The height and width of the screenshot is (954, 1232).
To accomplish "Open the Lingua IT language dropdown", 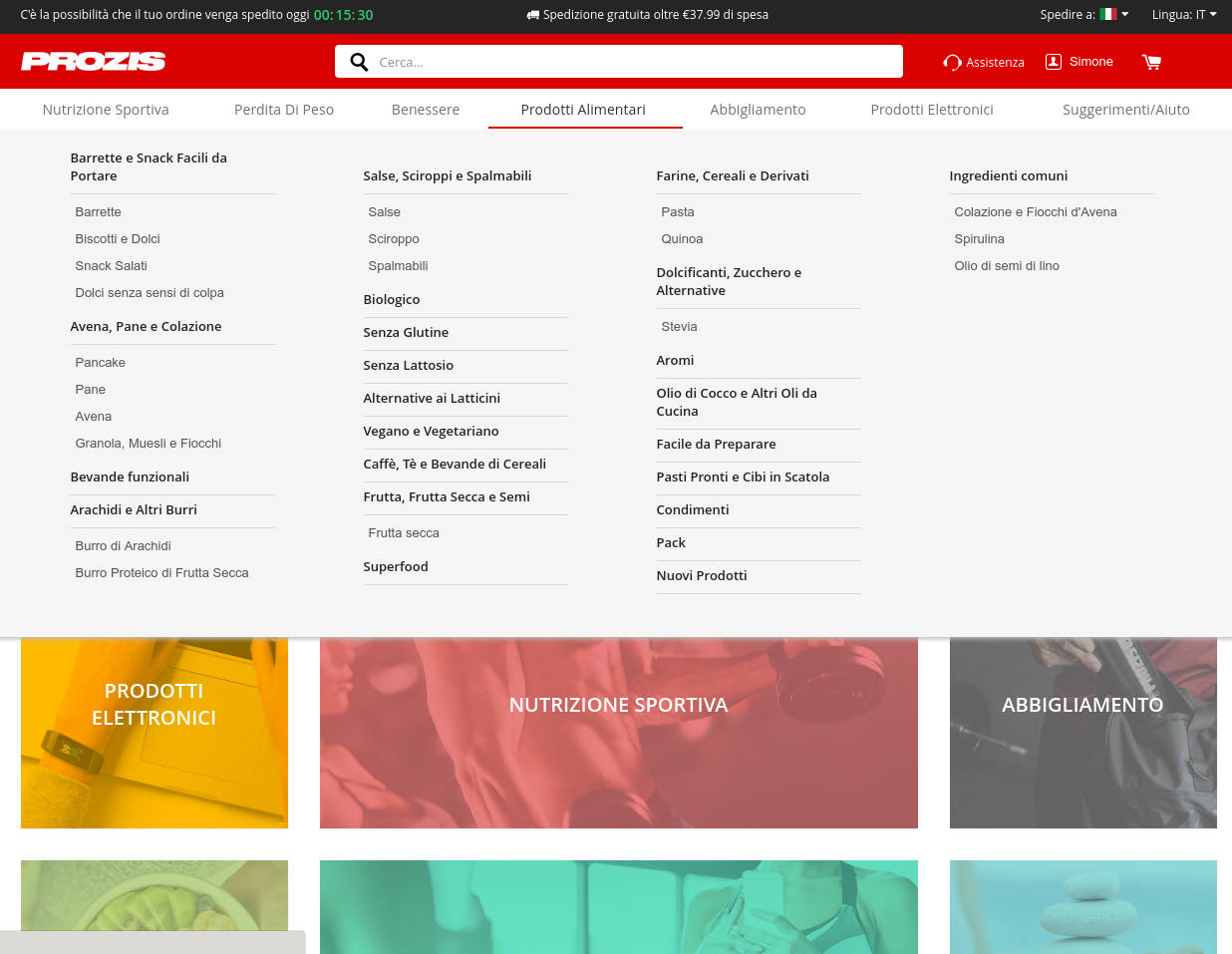I will coord(1184,14).
